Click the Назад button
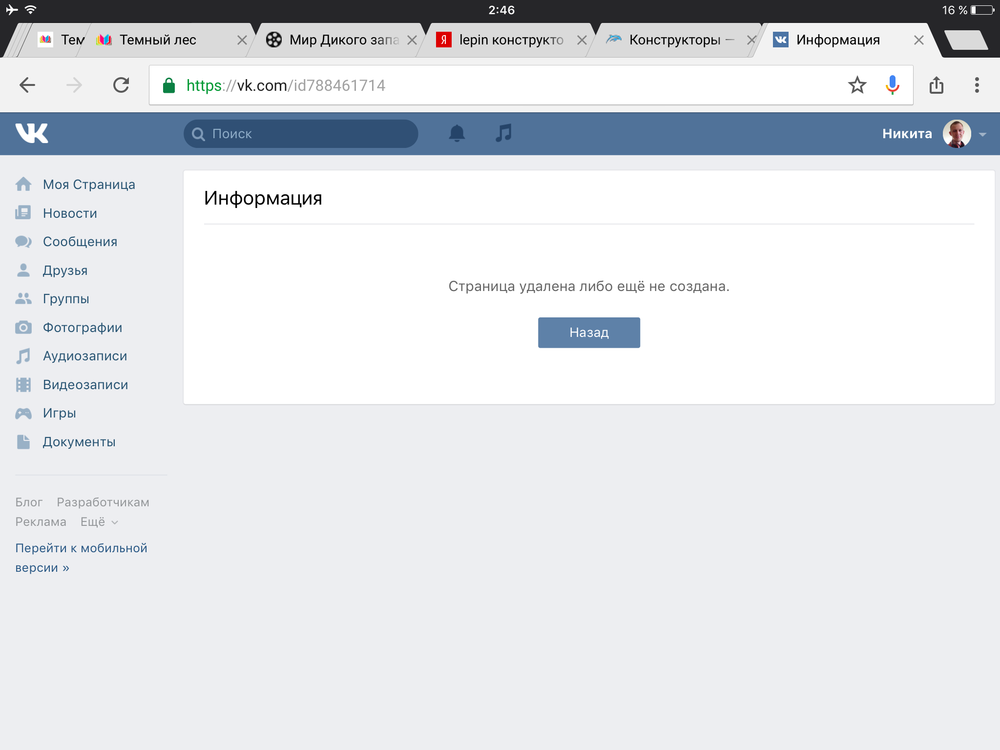Image resolution: width=1000 pixels, height=750 pixels. point(589,332)
